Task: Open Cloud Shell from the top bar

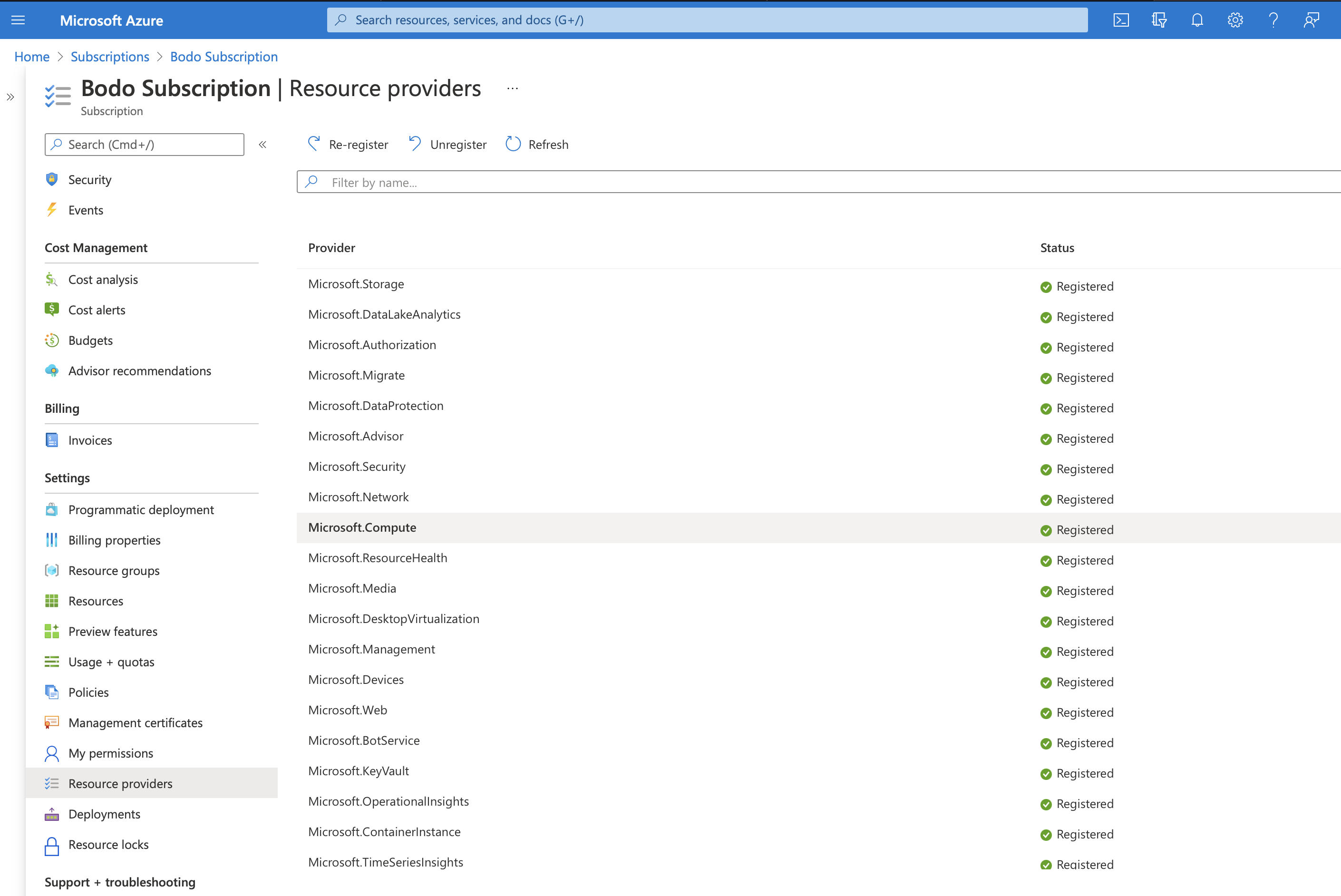Action: click(1122, 20)
